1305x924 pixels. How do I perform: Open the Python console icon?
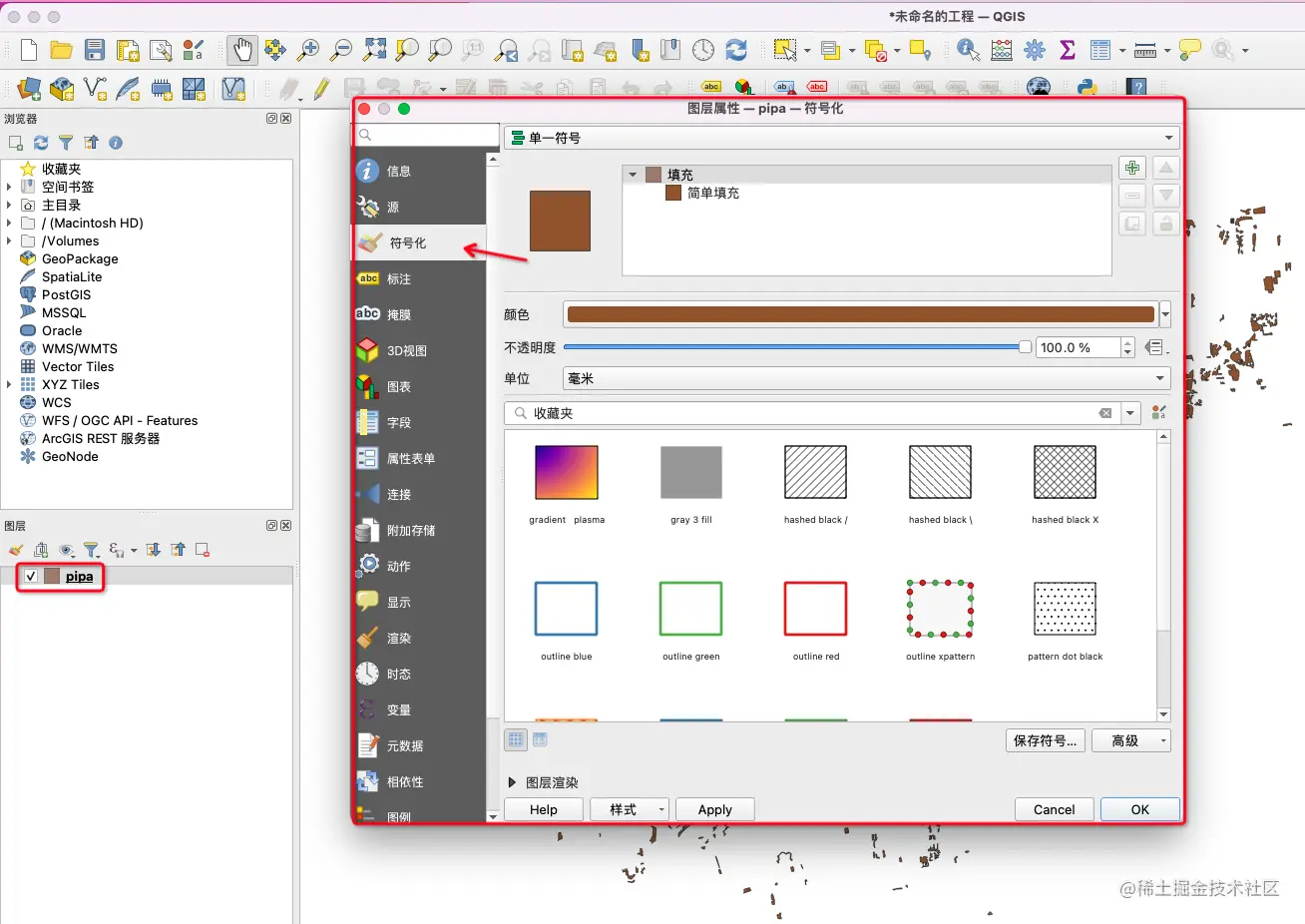point(1087,88)
